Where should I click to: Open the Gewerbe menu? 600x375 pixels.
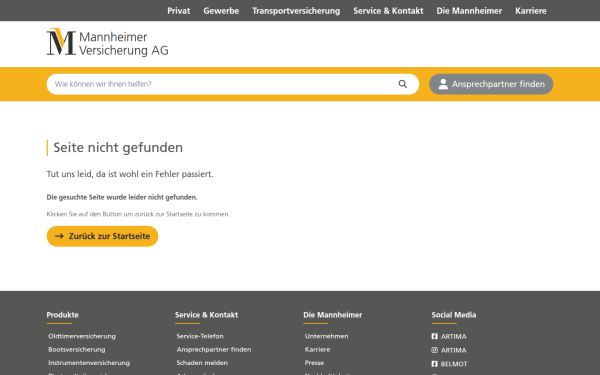(221, 11)
